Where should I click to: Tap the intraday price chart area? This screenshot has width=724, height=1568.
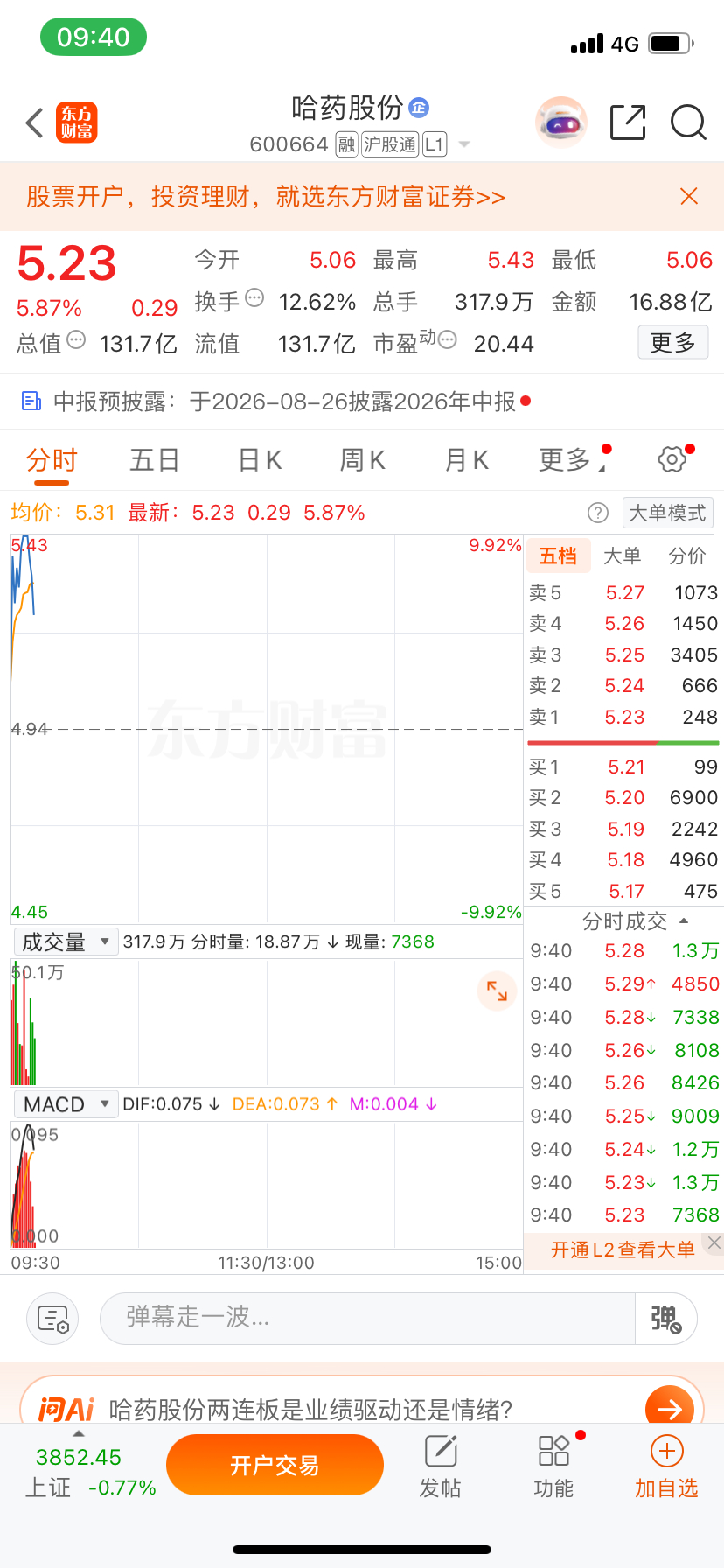tap(267, 728)
